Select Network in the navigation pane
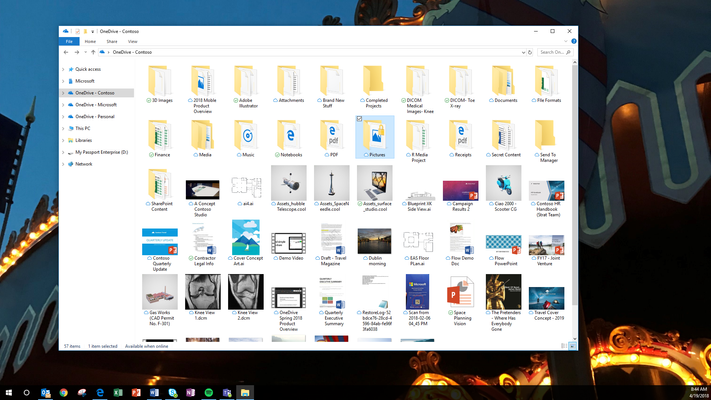 tap(83, 164)
